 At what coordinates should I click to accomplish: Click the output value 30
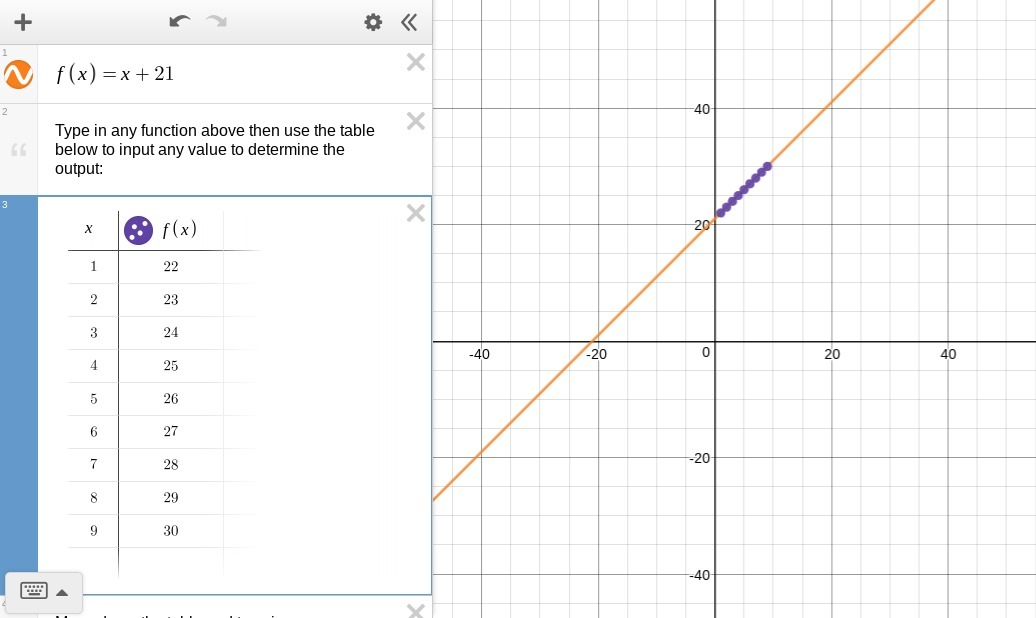coord(170,531)
